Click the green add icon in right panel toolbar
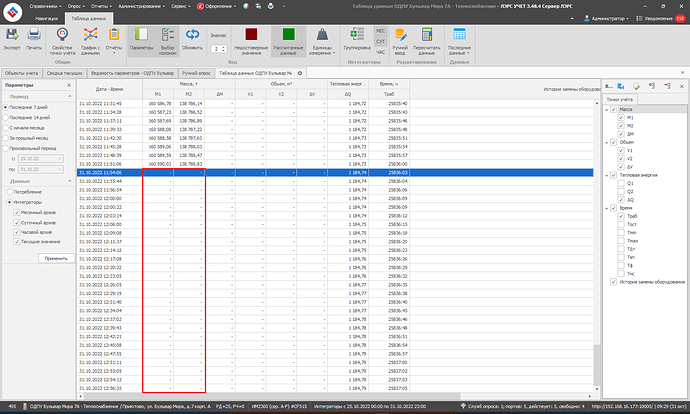Viewport: 690px width, 414px height. click(x=652, y=86)
